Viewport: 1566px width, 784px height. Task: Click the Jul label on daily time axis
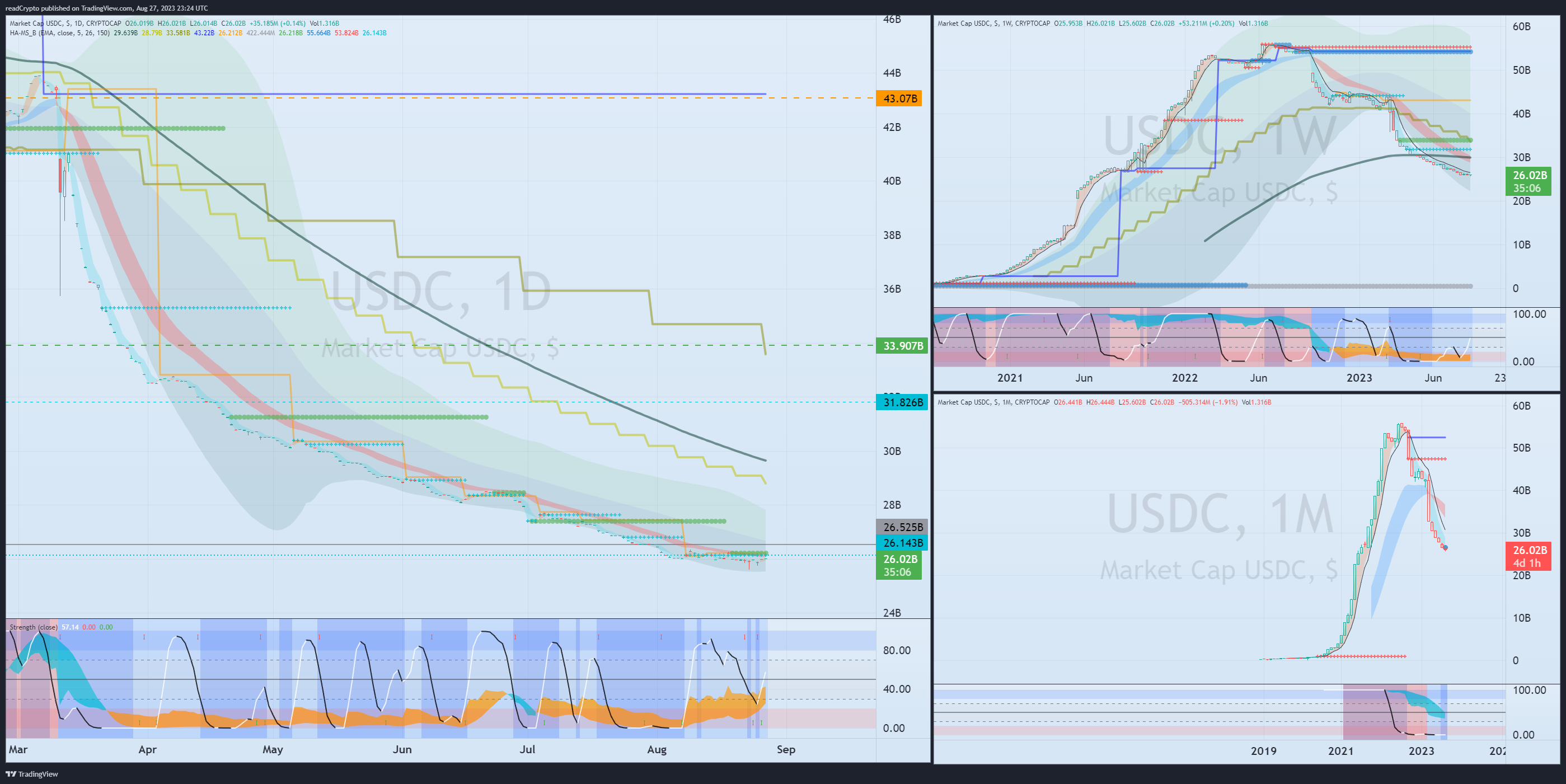[x=528, y=749]
